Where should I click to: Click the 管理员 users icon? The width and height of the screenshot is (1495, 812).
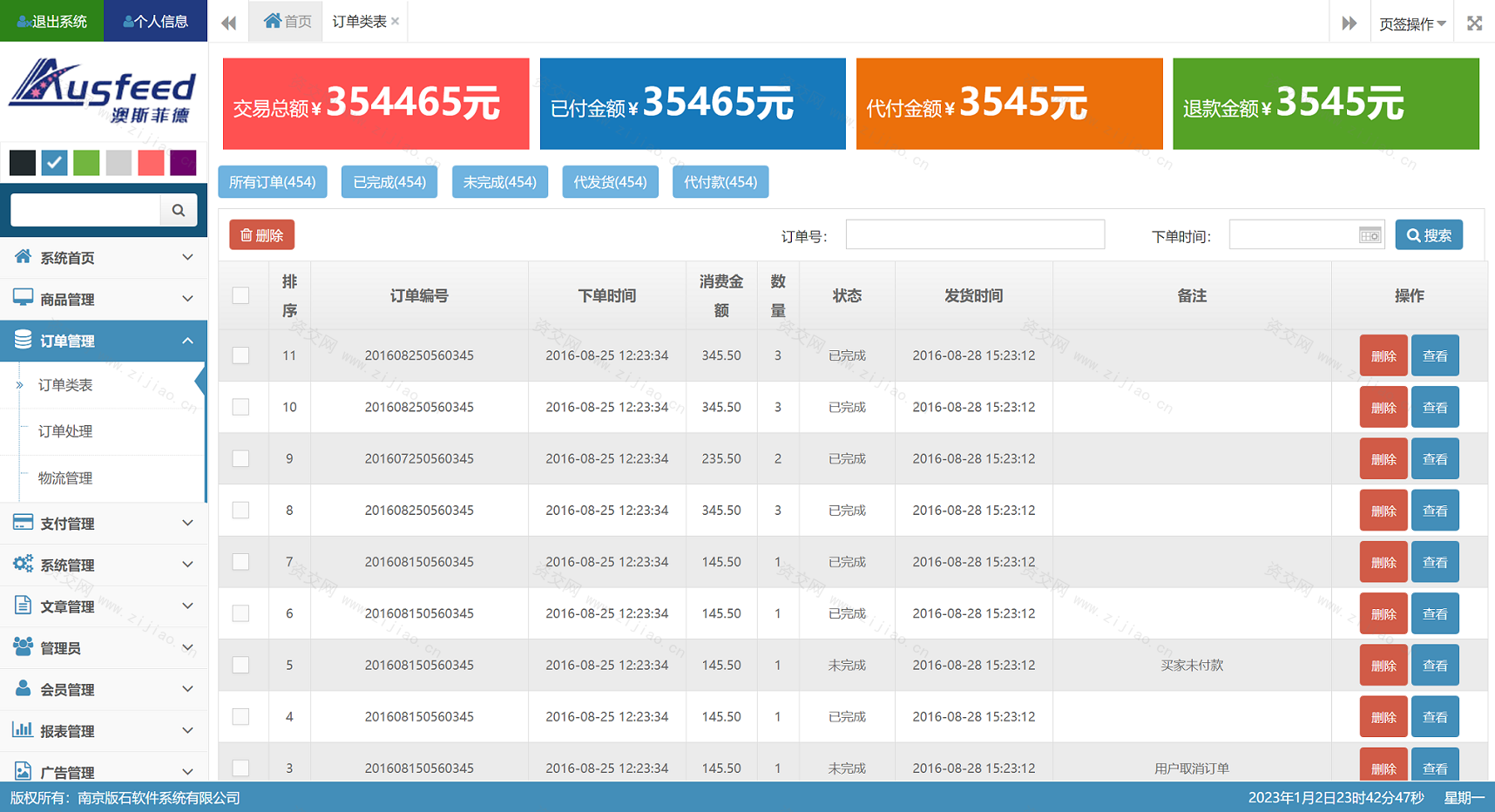23,646
